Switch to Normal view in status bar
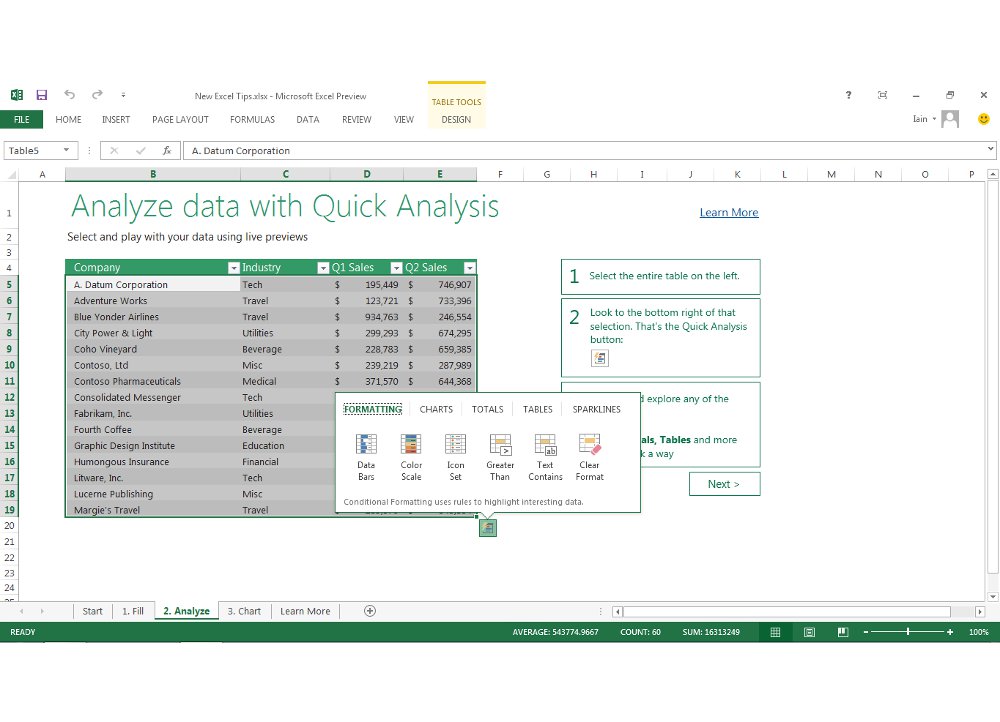Viewport: 1000px width, 722px height. pos(776,632)
